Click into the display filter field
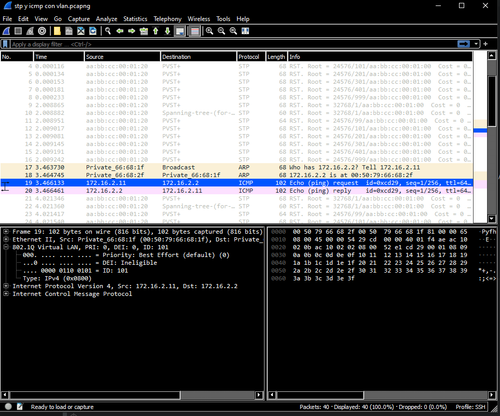This screenshot has height=416, width=500. [x=233, y=44]
